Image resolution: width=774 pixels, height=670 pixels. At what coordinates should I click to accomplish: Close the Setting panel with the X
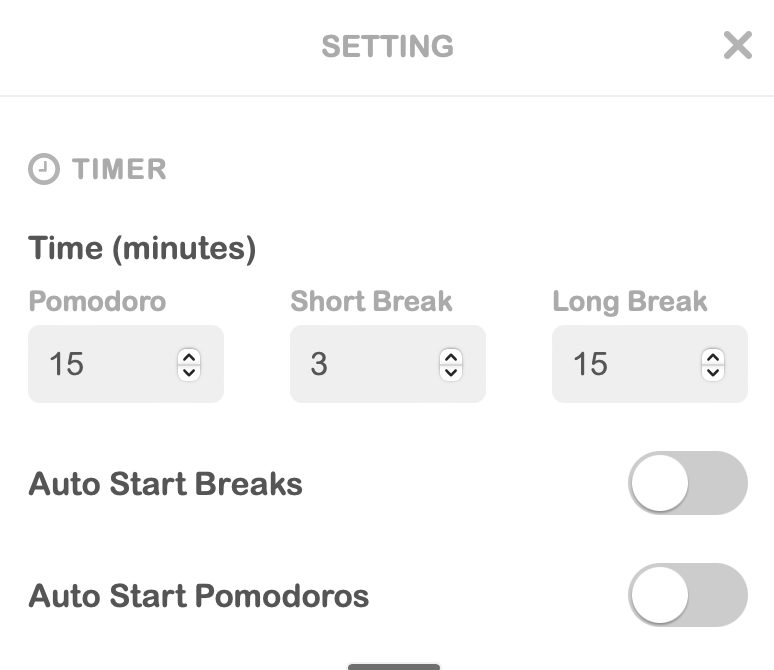pos(737,45)
